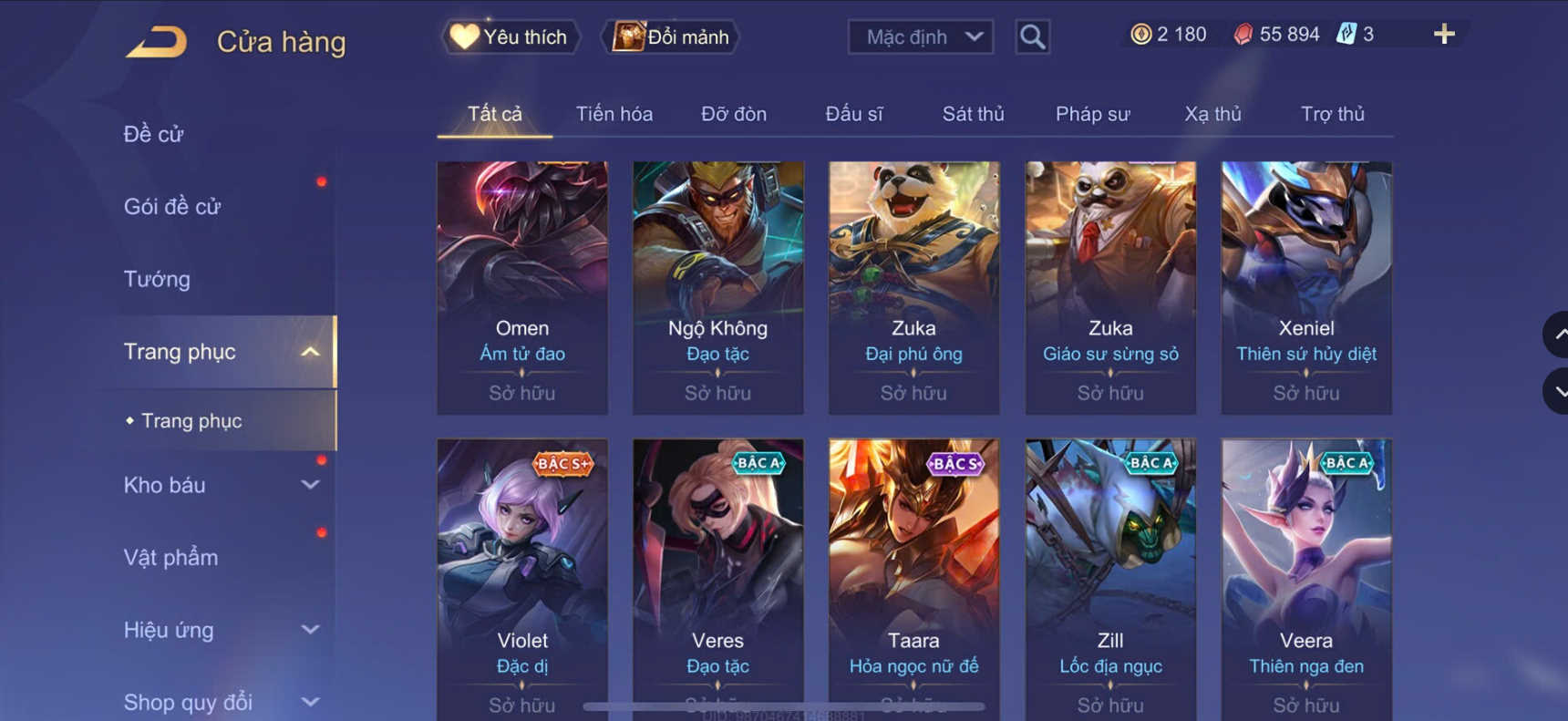Open the search magnifier icon
The image size is (1568, 721).
[1032, 36]
